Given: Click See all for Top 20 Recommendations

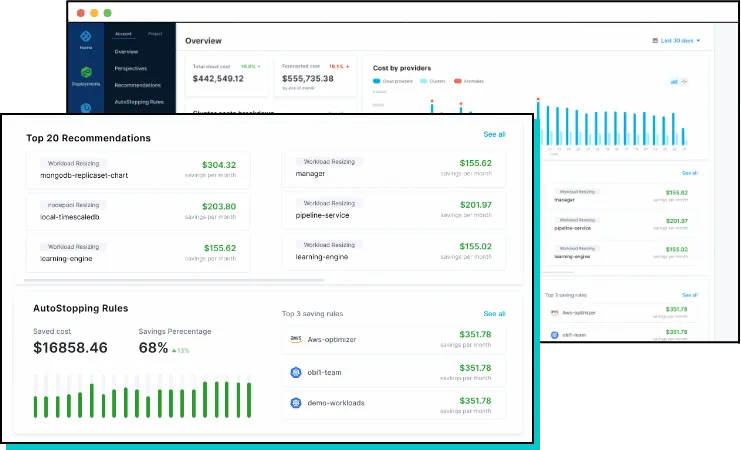Looking at the screenshot, I should [x=494, y=134].
